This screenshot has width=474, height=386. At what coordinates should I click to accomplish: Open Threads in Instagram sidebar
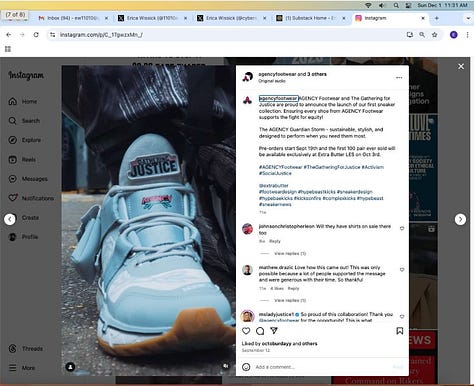(x=26, y=349)
